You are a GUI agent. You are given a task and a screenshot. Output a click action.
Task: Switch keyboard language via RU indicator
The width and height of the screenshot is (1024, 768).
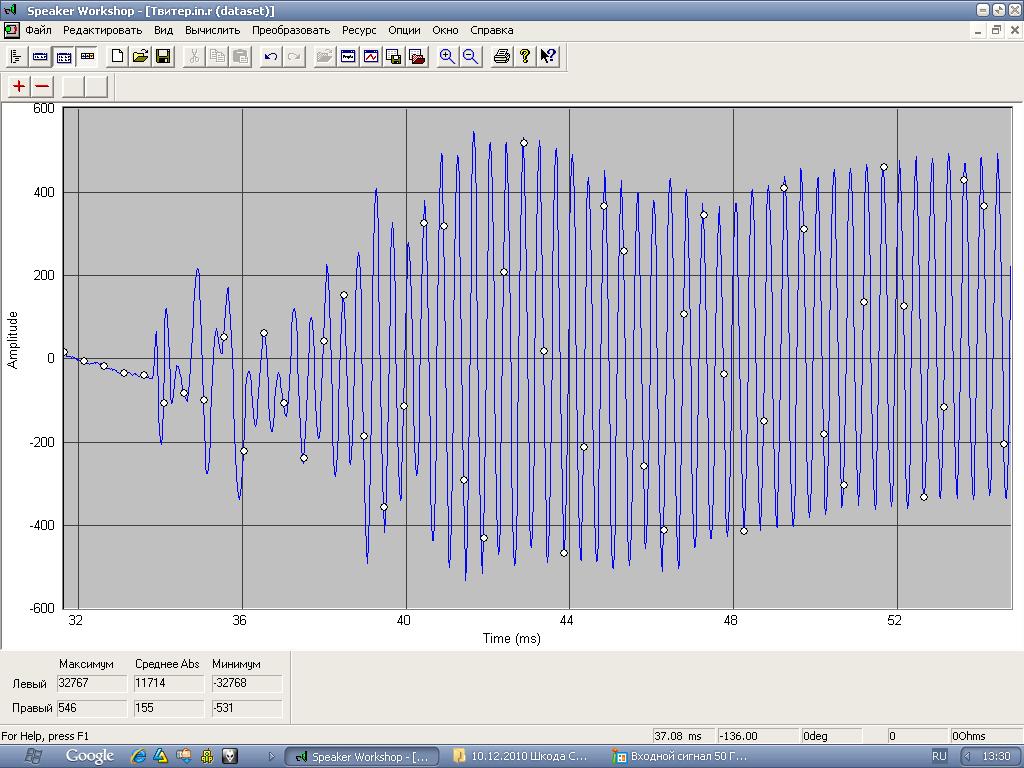pos(939,756)
